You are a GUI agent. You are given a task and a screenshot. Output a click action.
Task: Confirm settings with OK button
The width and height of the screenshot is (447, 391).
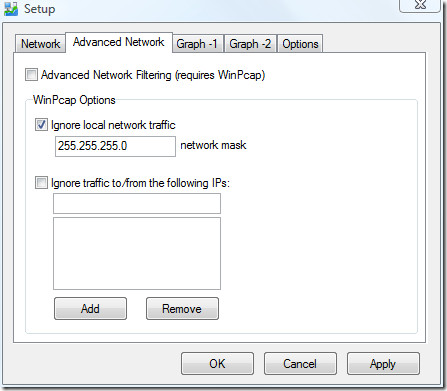click(x=217, y=364)
